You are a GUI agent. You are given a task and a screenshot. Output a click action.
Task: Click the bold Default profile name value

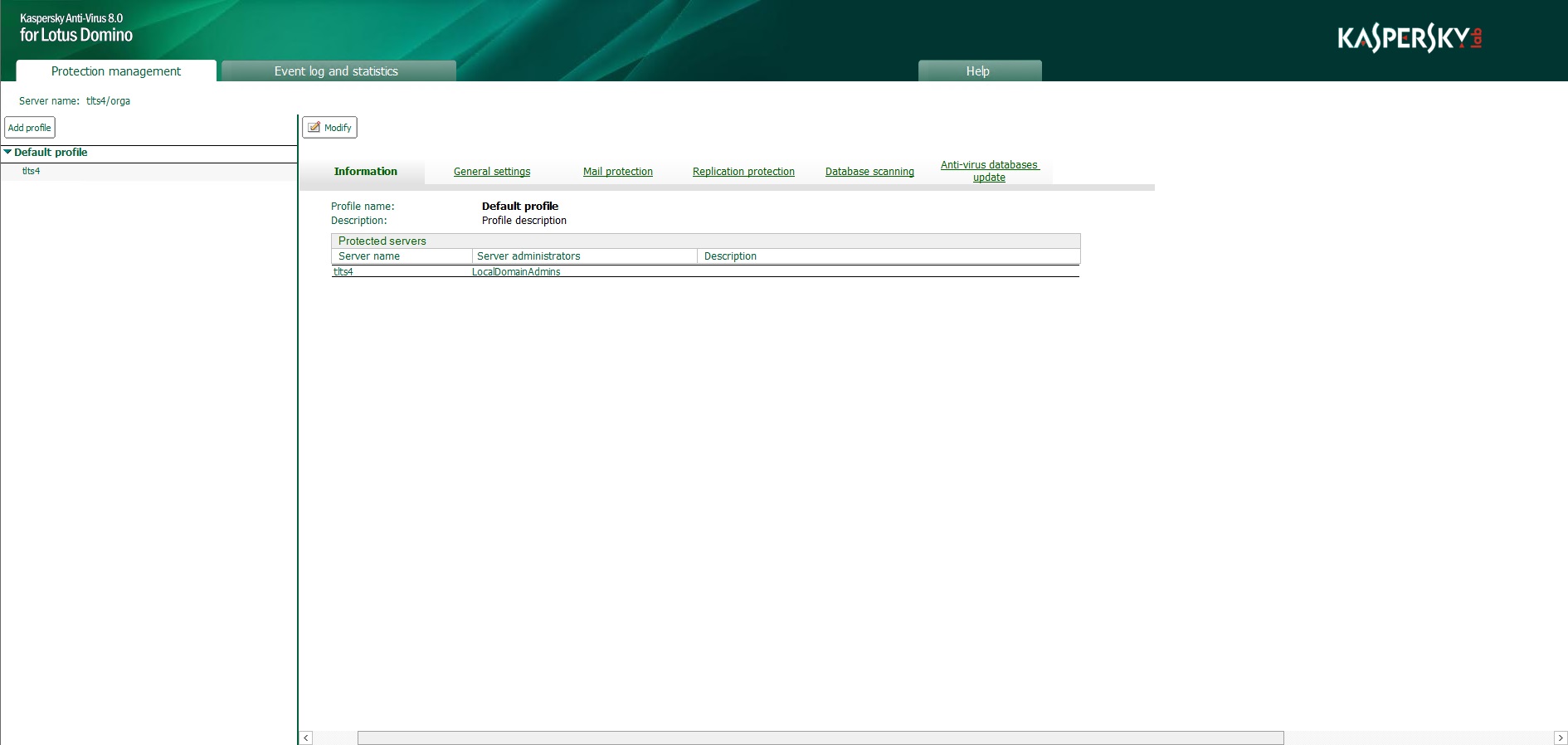click(x=520, y=207)
